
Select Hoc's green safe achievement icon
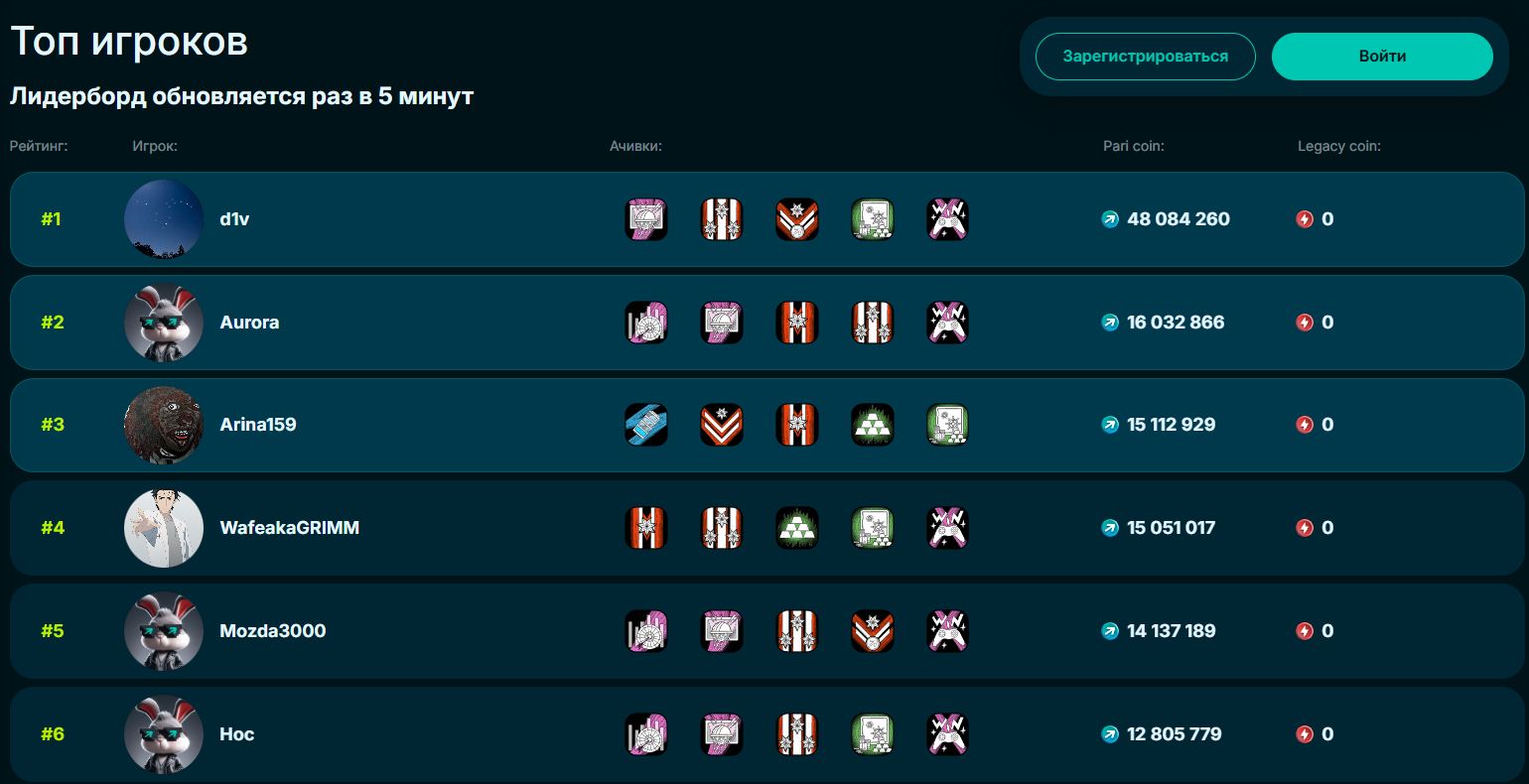coord(873,734)
